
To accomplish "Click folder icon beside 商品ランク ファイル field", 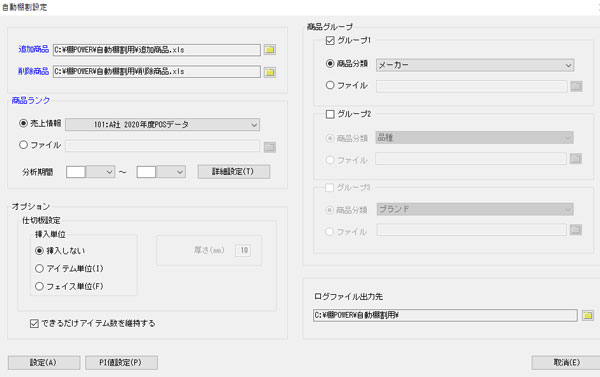I will point(270,147).
